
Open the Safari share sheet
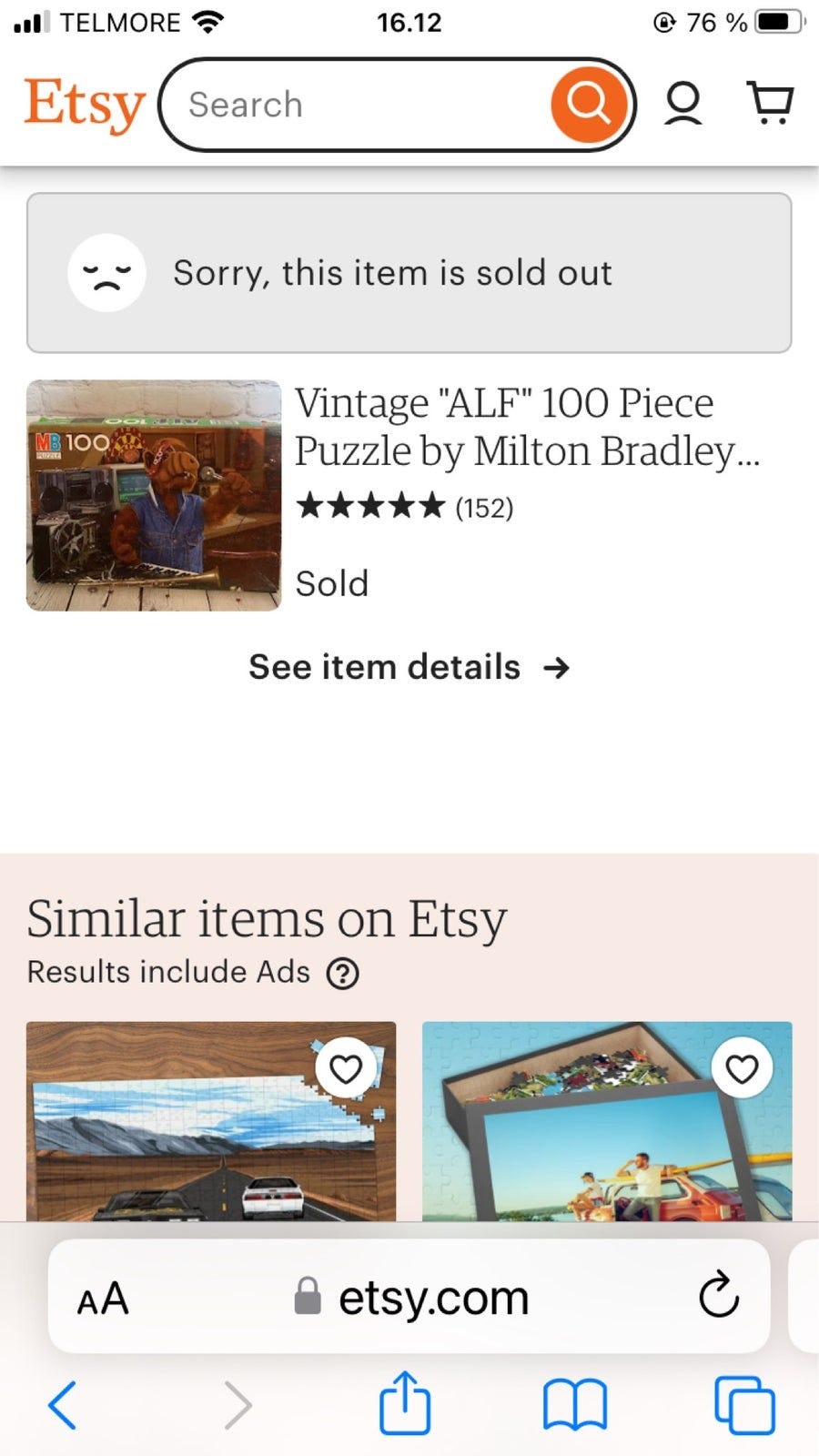point(404,1402)
